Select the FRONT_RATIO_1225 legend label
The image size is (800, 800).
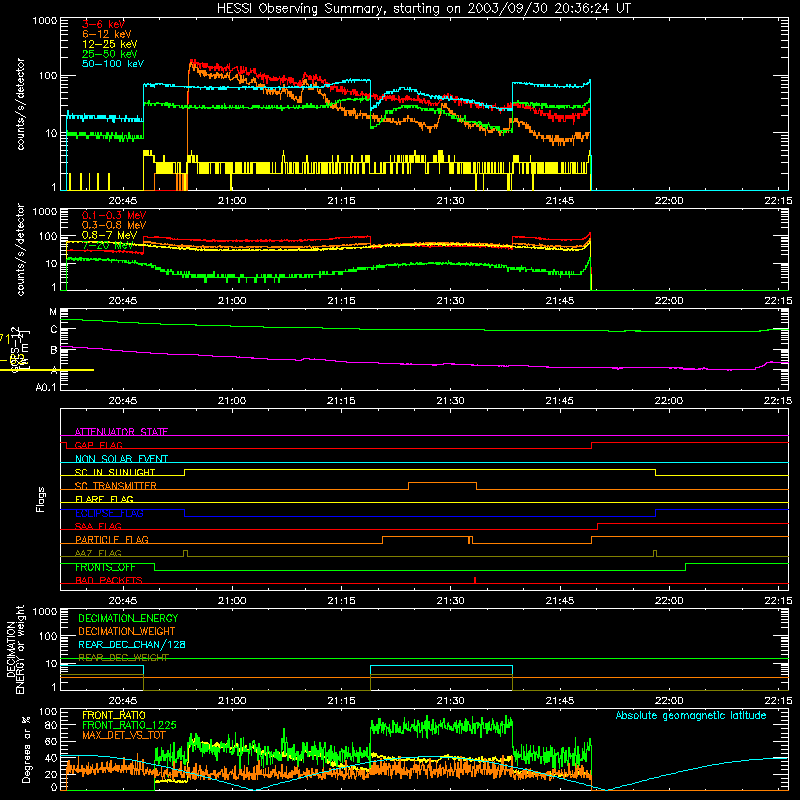pyautogui.click(x=129, y=725)
